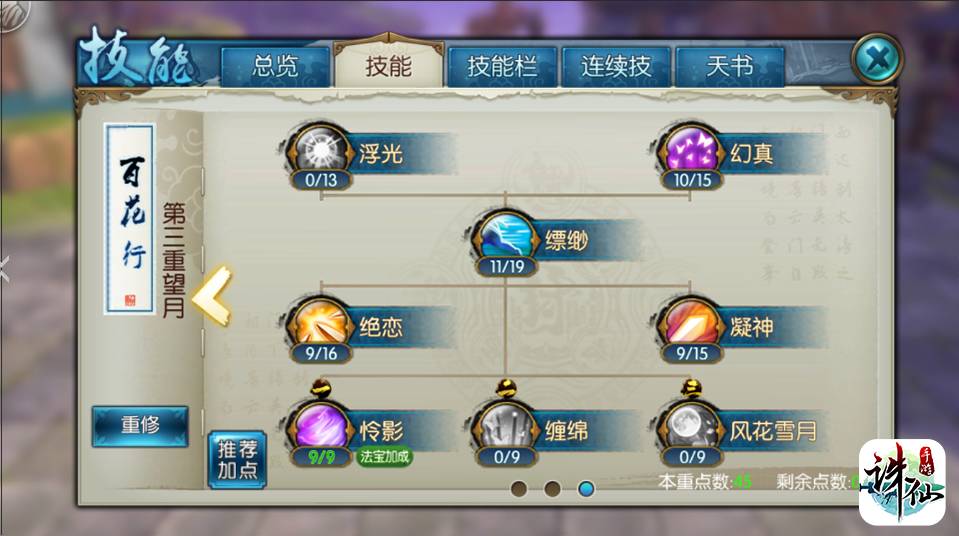
Task: Choose the 绝恋 skill icon
Action: (x=320, y=324)
